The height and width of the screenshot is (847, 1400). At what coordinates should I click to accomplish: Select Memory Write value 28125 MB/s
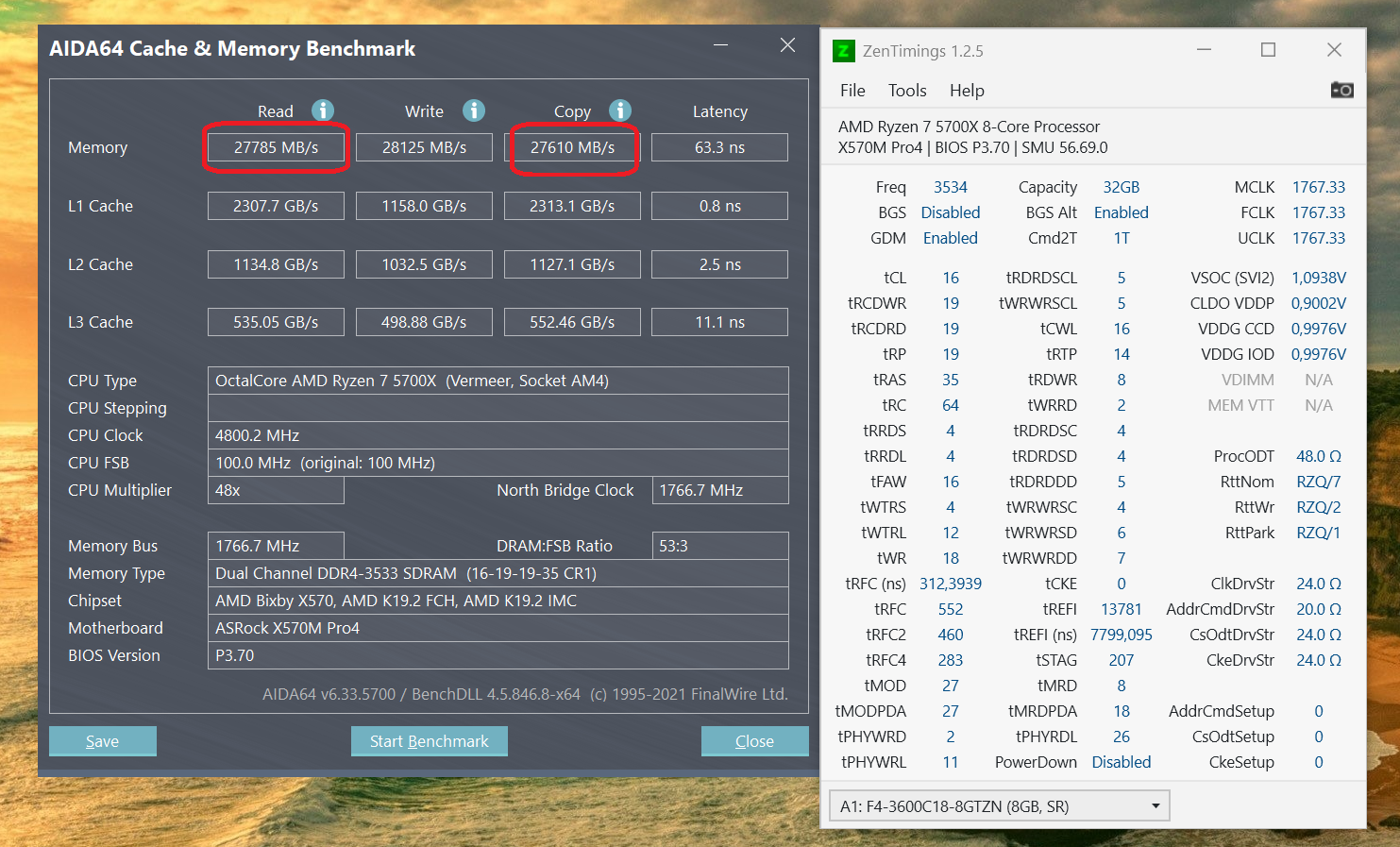[424, 147]
